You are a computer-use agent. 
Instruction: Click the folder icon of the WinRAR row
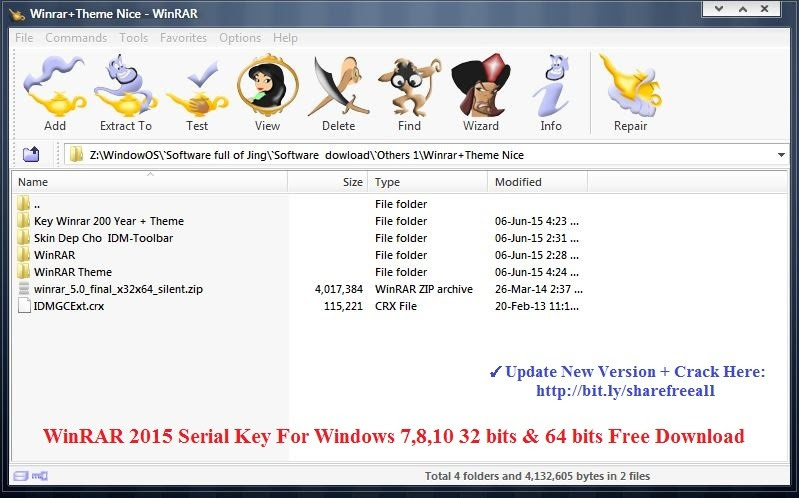click(x=23, y=254)
